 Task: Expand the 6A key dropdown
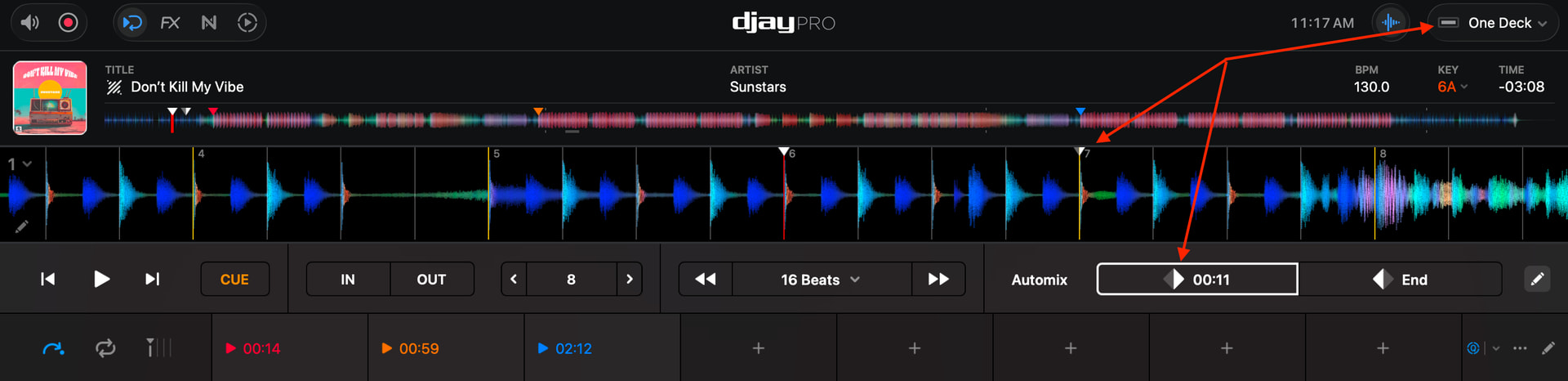click(1453, 87)
